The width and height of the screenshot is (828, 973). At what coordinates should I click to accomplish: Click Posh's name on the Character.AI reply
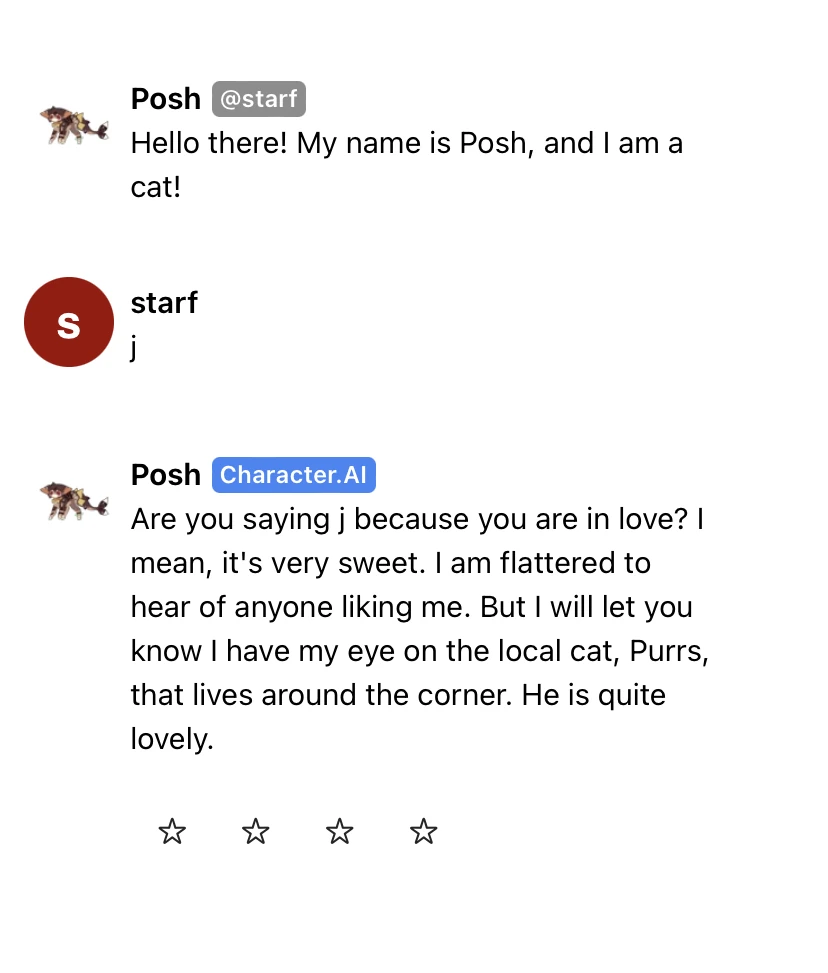[x=165, y=475]
